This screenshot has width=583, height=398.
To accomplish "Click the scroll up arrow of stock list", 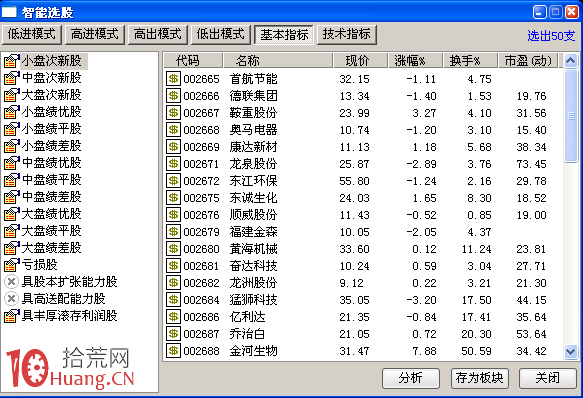I will point(571,61).
